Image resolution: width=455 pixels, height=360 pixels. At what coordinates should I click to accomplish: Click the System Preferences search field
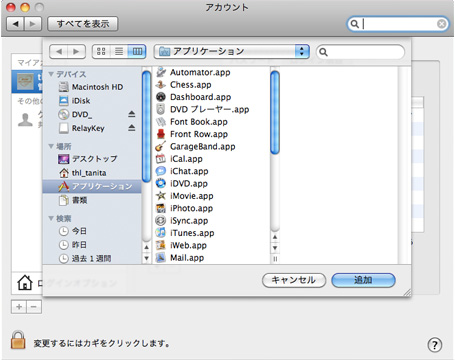point(398,24)
